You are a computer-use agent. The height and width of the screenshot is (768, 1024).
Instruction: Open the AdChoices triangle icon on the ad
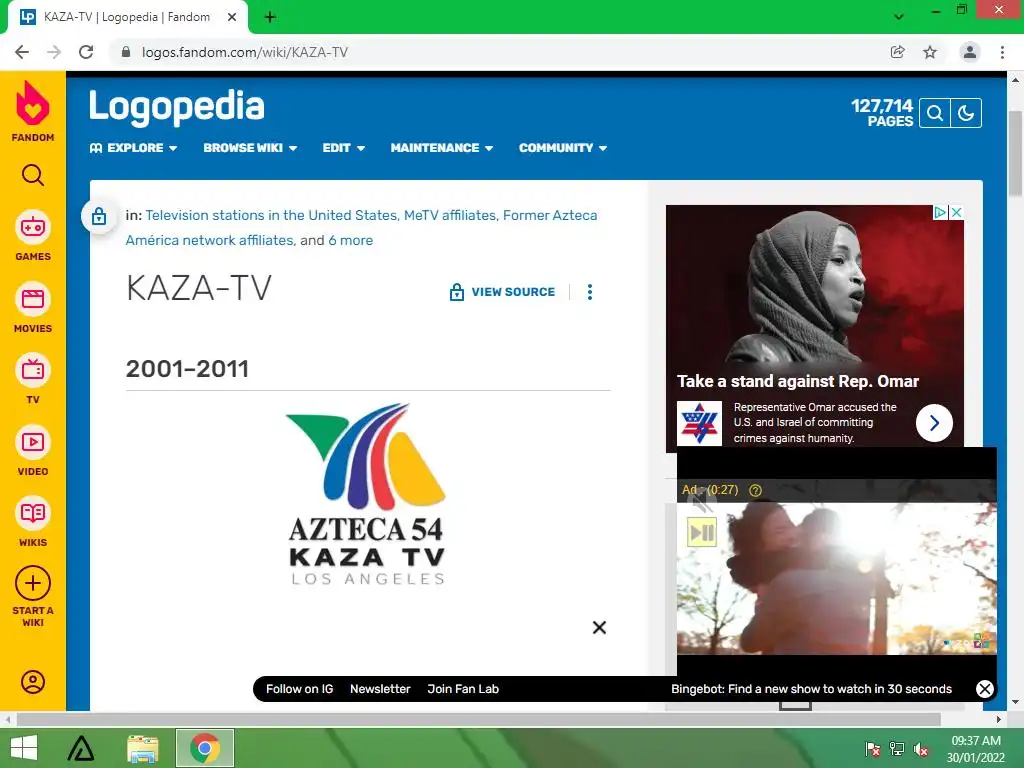click(x=940, y=212)
